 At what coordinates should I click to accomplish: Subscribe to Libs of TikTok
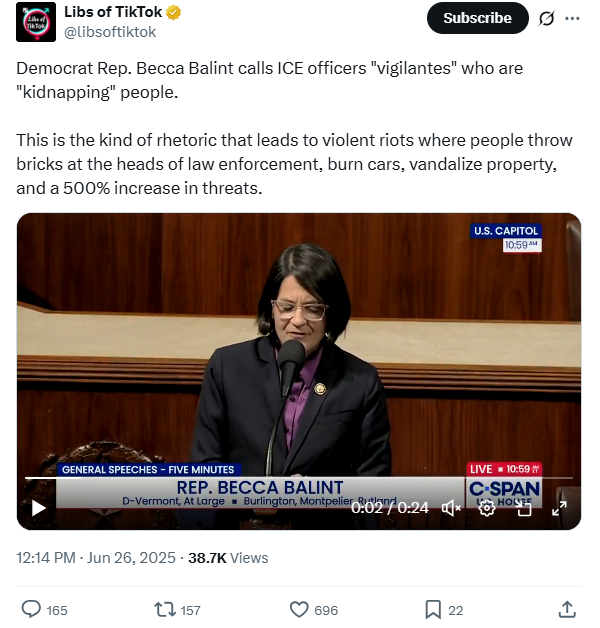477,18
